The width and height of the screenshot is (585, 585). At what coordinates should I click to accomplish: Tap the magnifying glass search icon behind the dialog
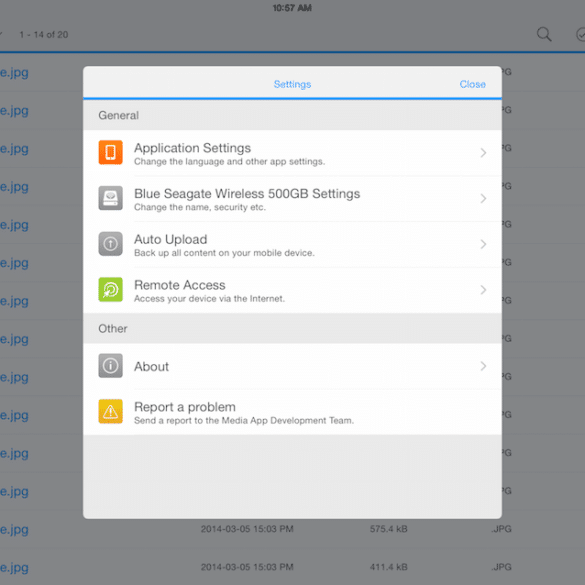coord(544,34)
